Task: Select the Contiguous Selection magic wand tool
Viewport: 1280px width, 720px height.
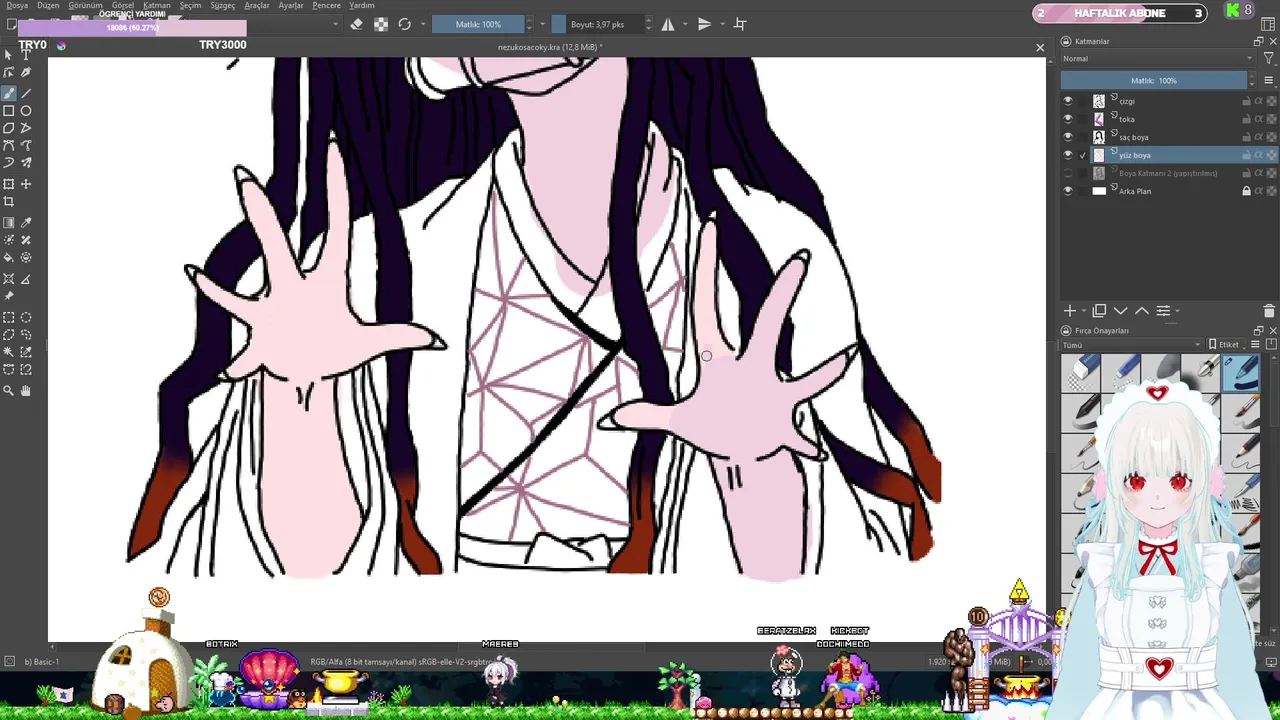Action: pyautogui.click(x=9, y=352)
